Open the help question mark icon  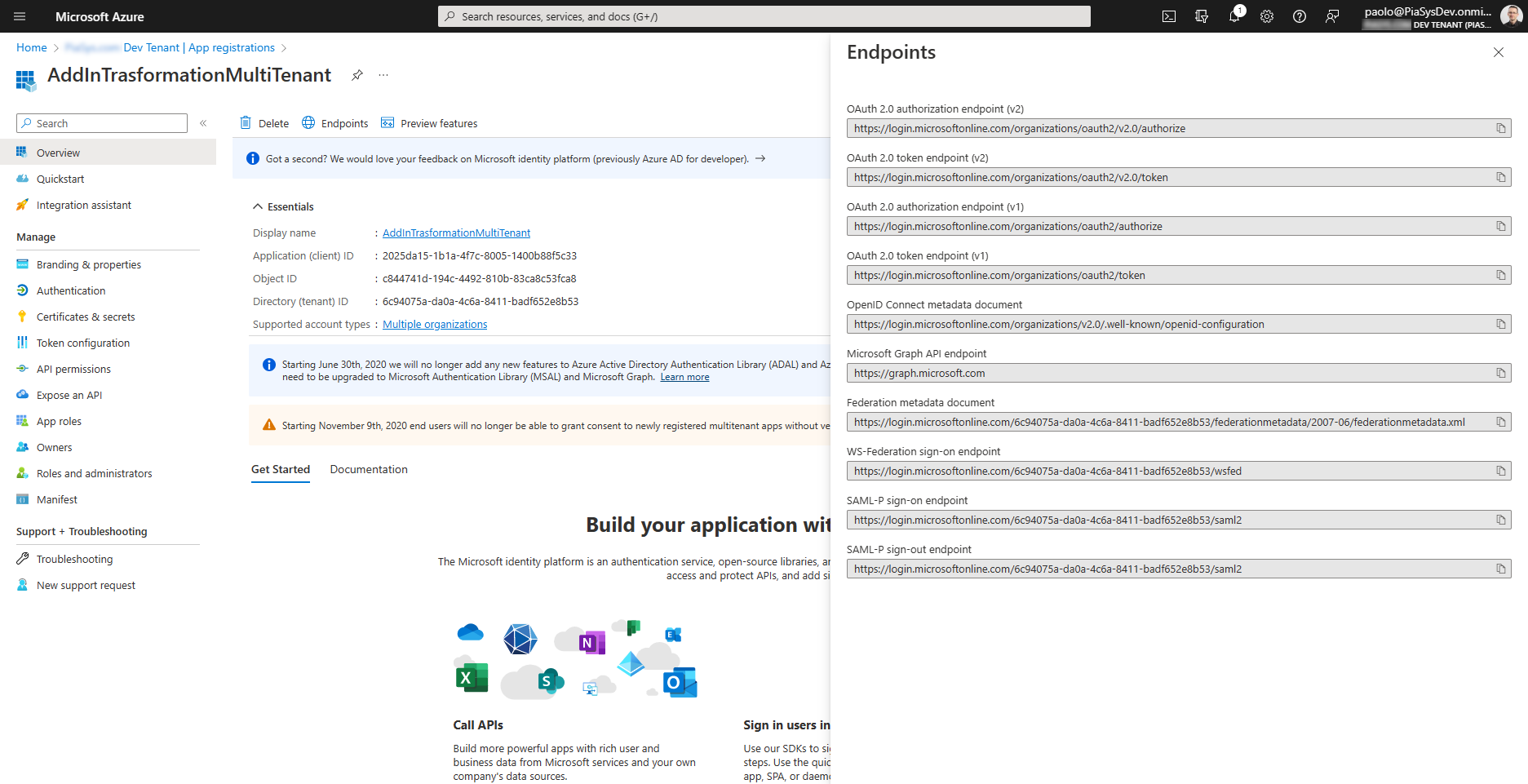point(1300,16)
